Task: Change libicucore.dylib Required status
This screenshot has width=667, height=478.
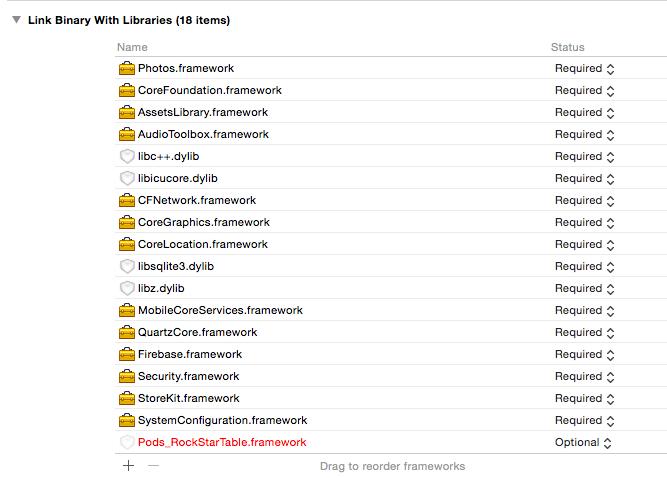Action: pyautogui.click(x=584, y=179)
